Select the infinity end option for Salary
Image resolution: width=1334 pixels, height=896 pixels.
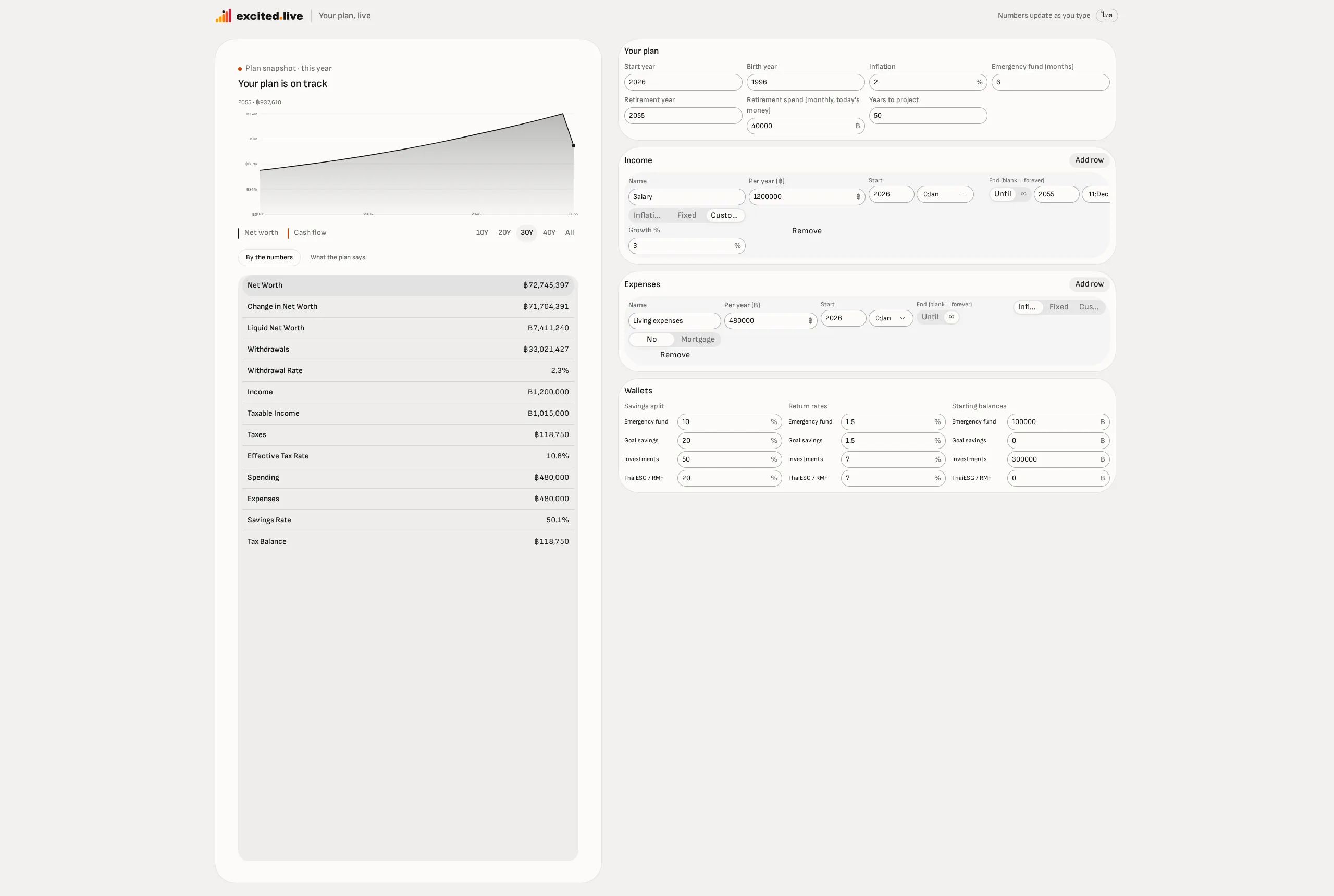1023,194
